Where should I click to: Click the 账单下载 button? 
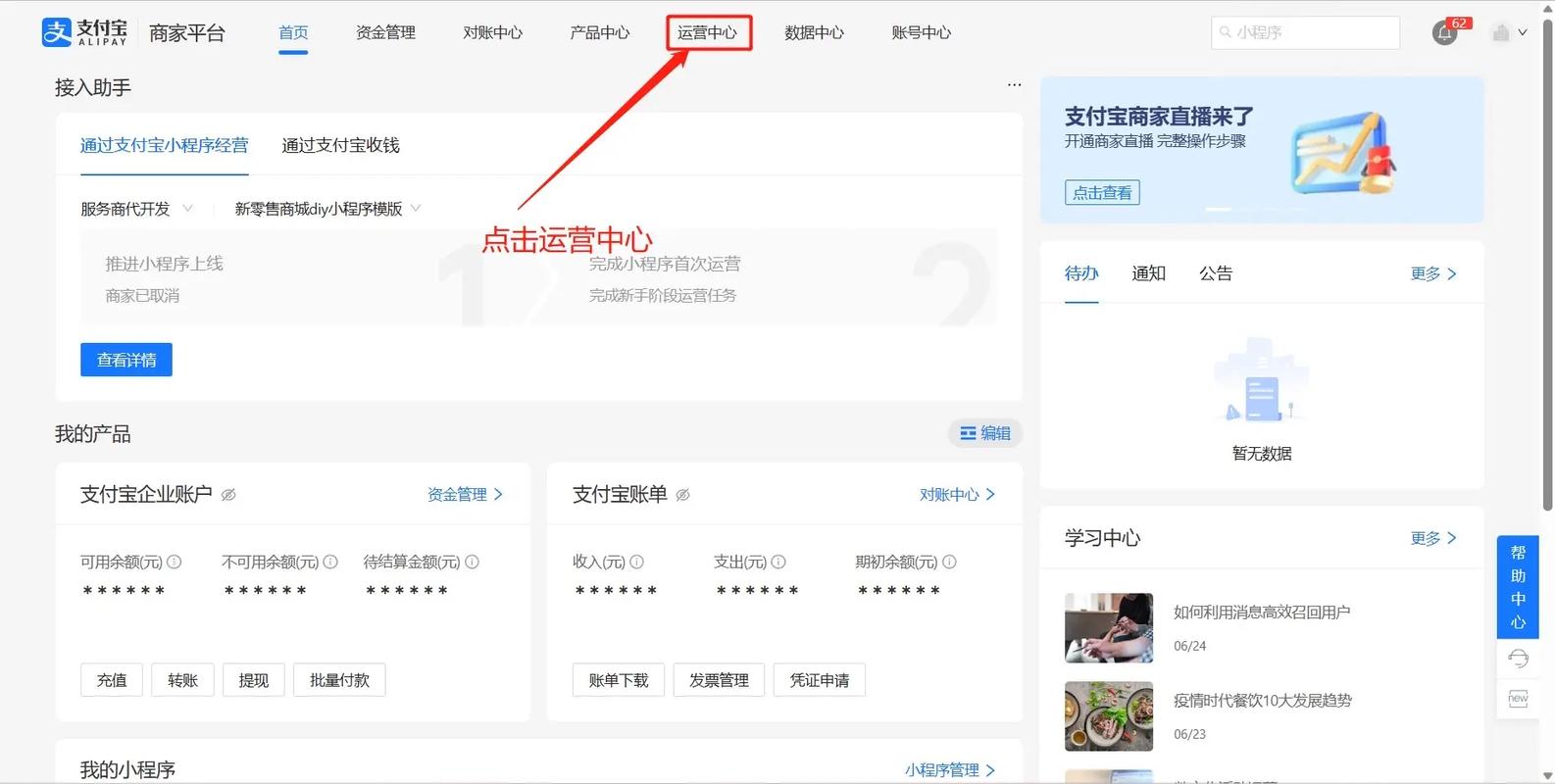click(x=619, y=680)
